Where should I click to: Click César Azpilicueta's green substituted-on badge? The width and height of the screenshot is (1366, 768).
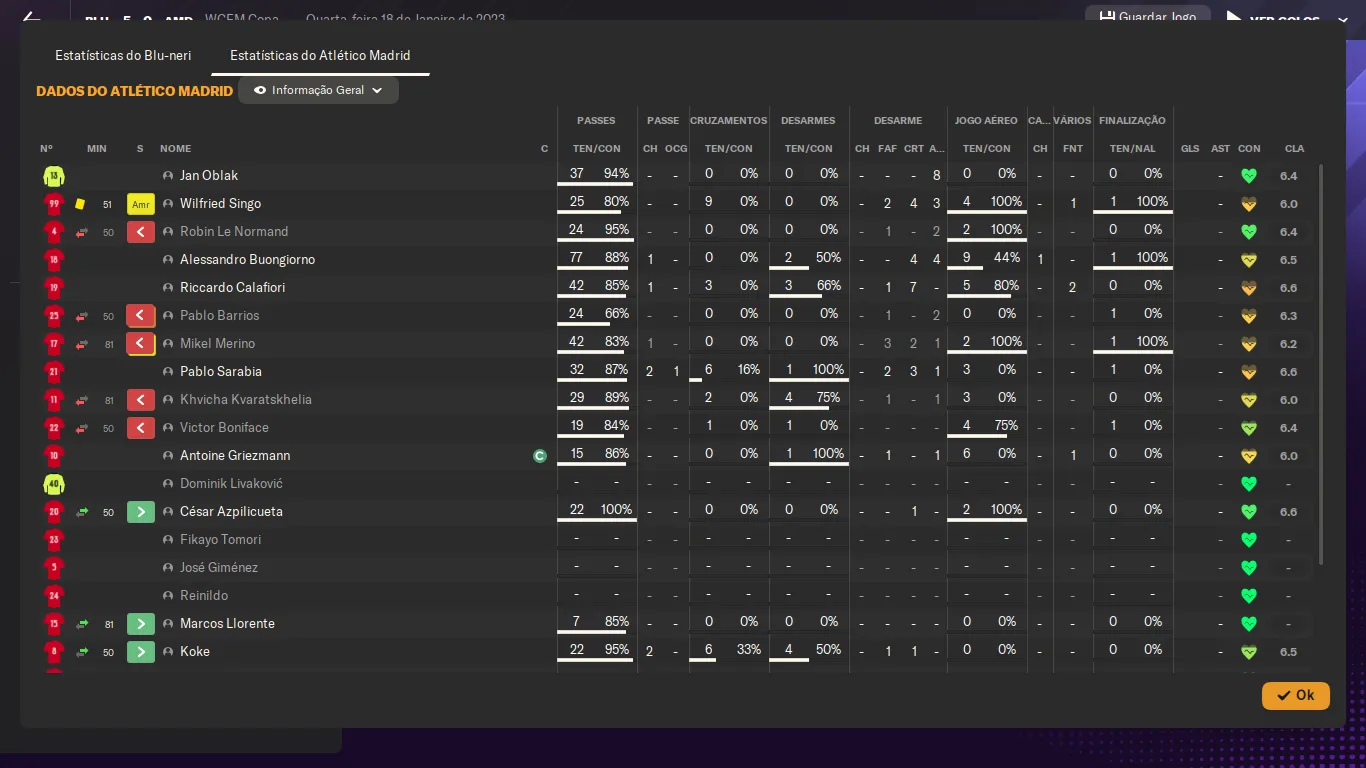(x=141, y=512)
